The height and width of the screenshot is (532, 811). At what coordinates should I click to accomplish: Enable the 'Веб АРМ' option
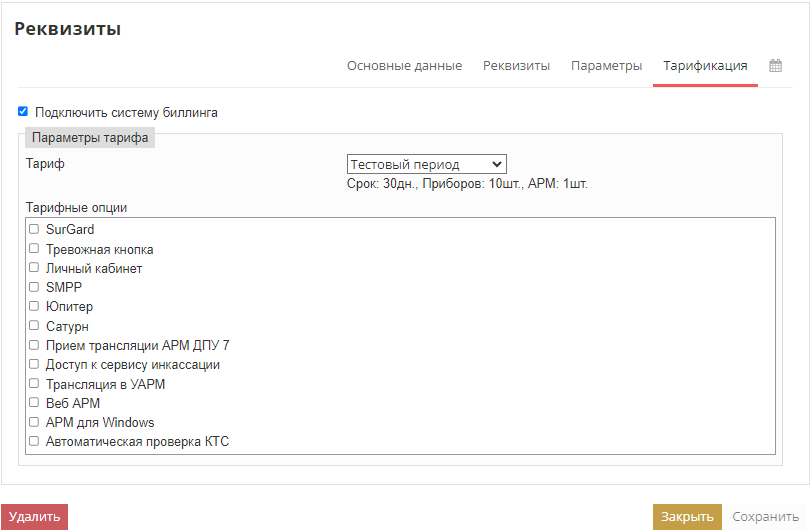click(x=34, y=403)
